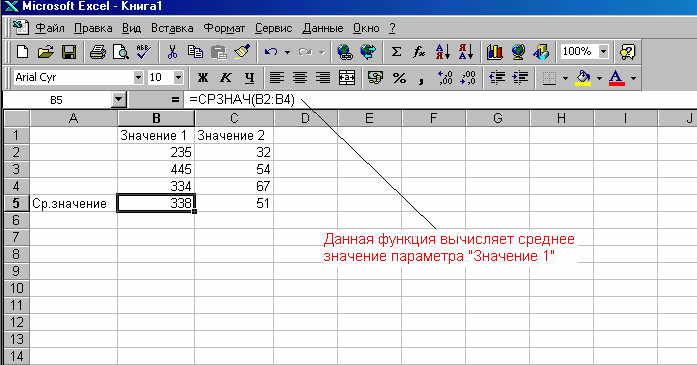This screenshot has height=365, width=697.
Task: Decrease indent icon
Action: [497, 78]
